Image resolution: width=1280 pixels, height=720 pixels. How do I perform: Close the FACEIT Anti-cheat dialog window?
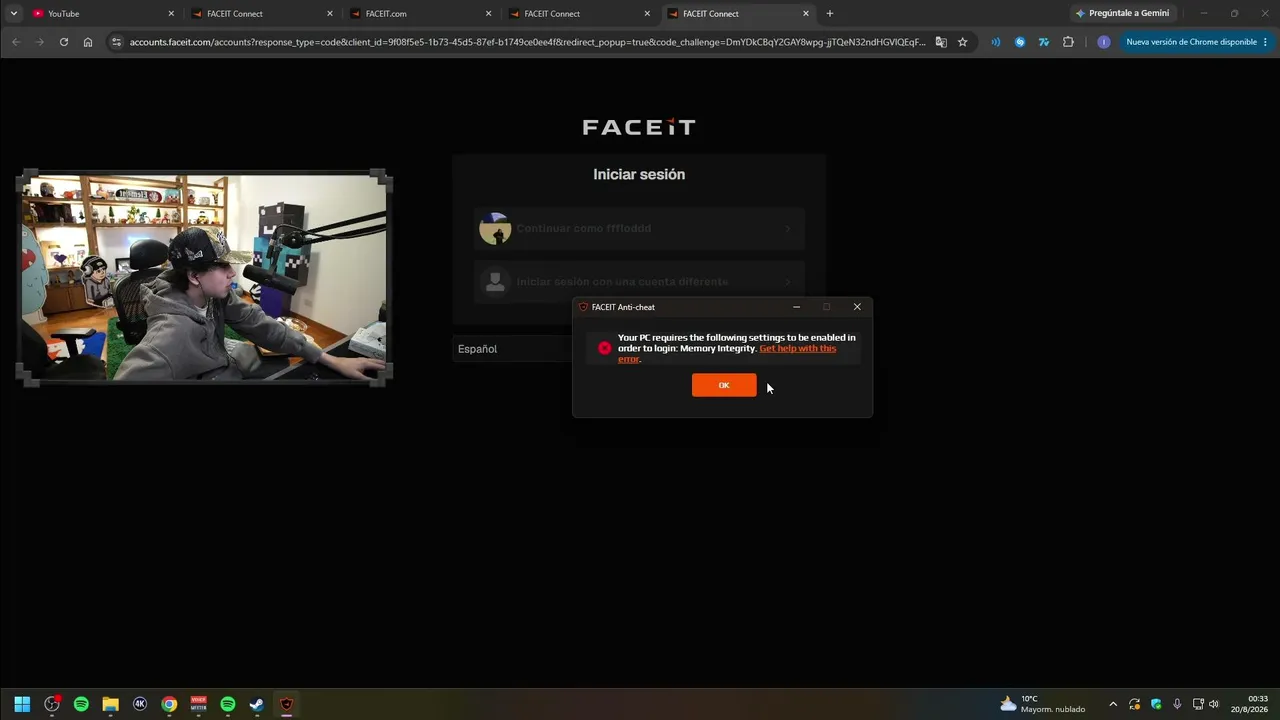[x=857, y=307]
